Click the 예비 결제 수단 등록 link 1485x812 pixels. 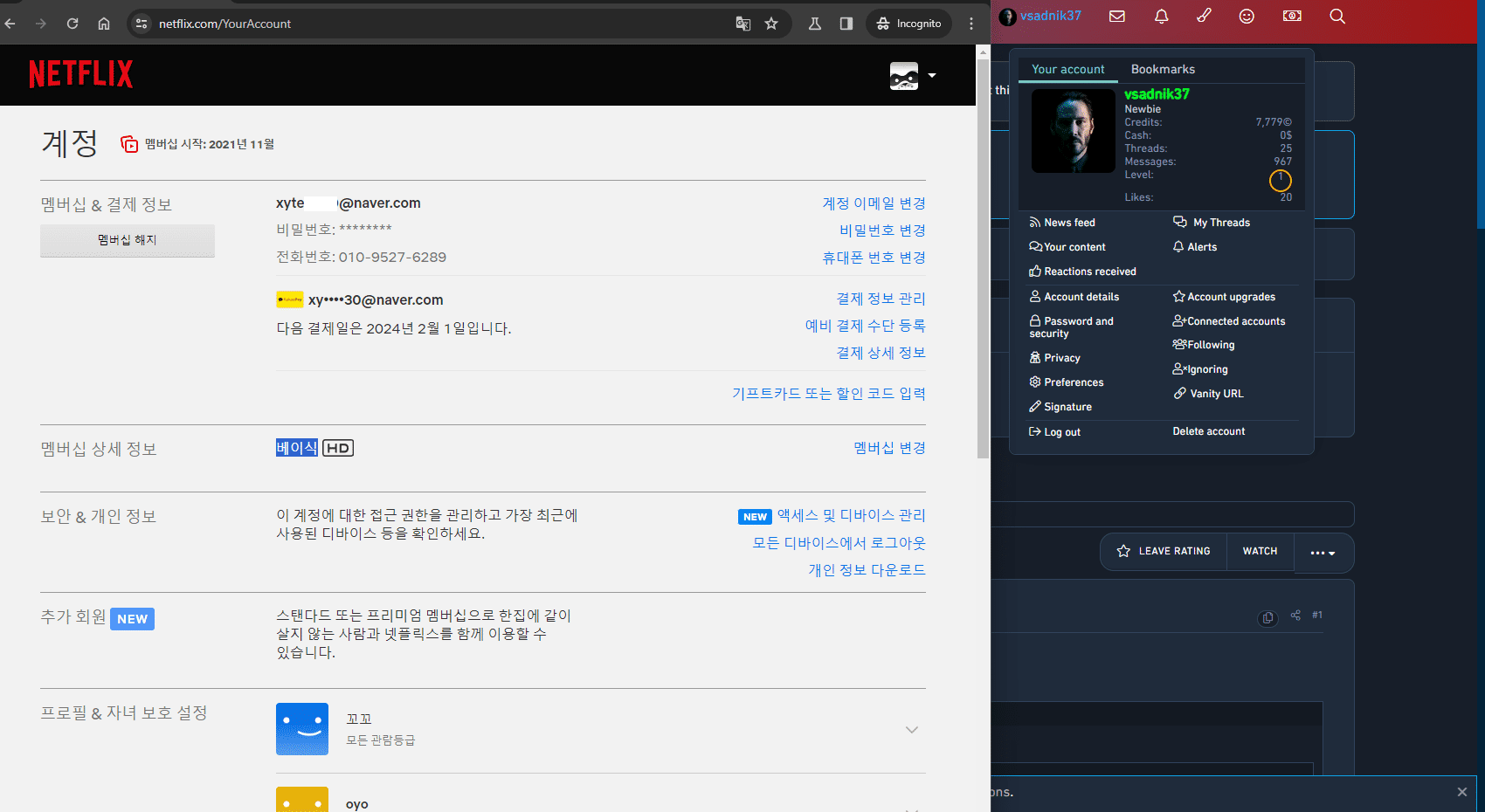865,326
